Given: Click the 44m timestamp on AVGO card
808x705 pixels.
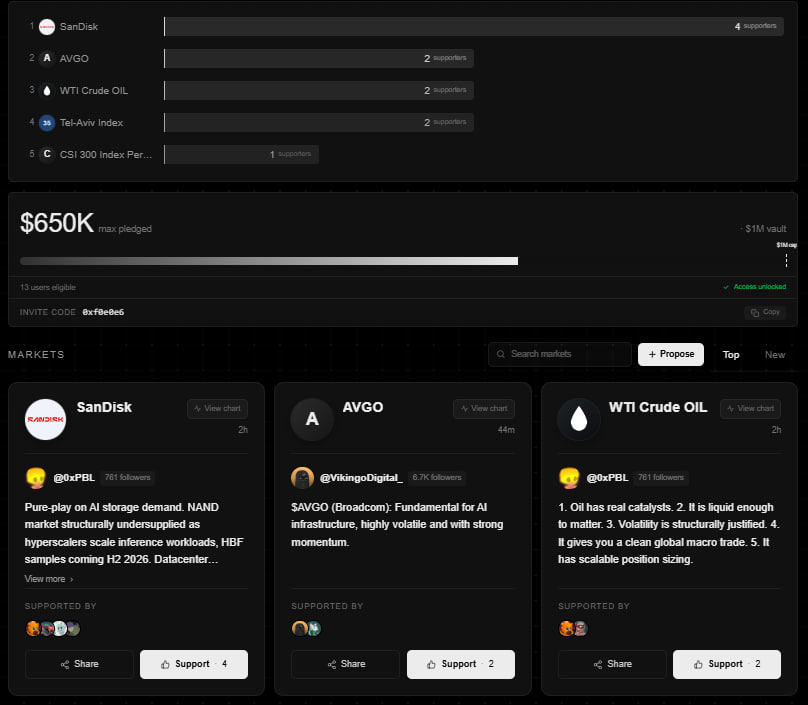Looking at the screenshot, I should coord(506,430).
